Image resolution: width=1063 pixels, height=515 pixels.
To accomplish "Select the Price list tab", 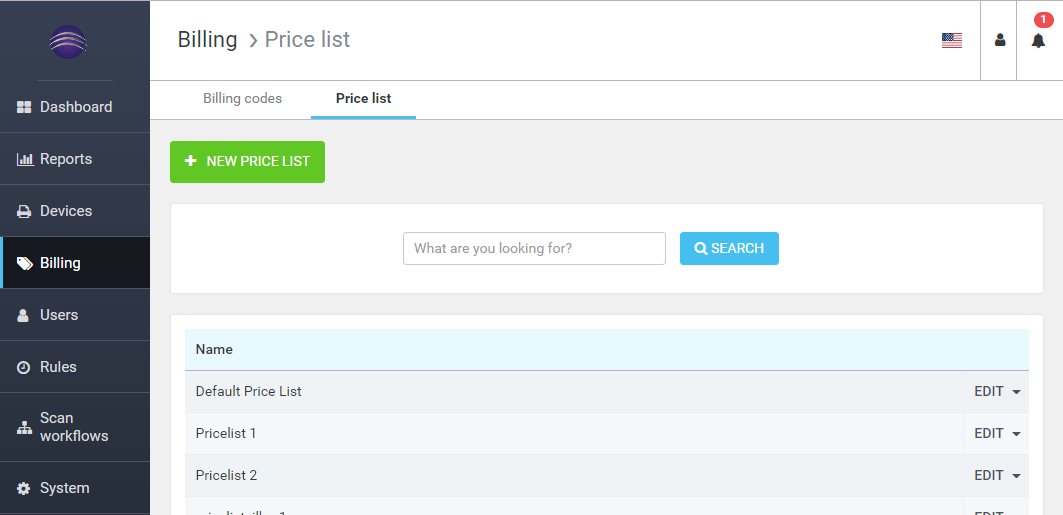I will [363, 98].
